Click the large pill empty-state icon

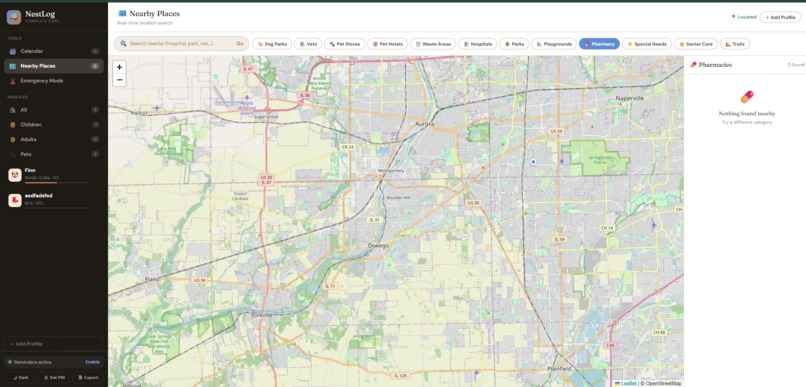pyautogui.click(x=746, y=97)
